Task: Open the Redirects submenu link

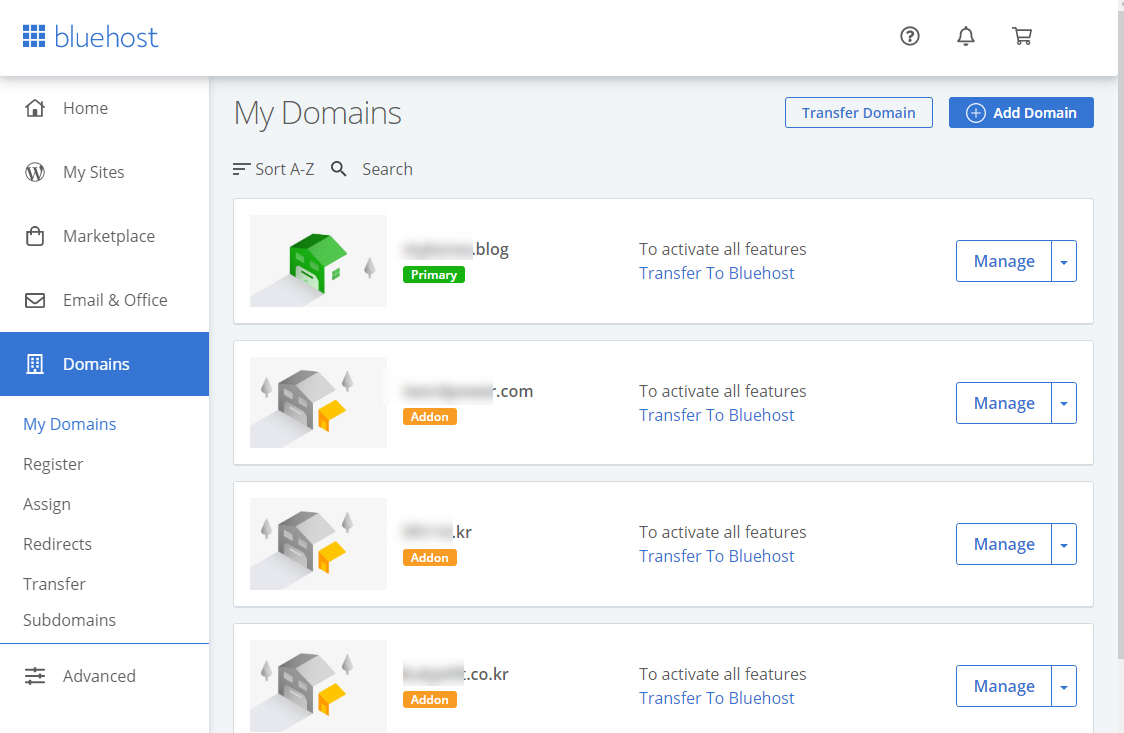Action: [x=57, y=544]
